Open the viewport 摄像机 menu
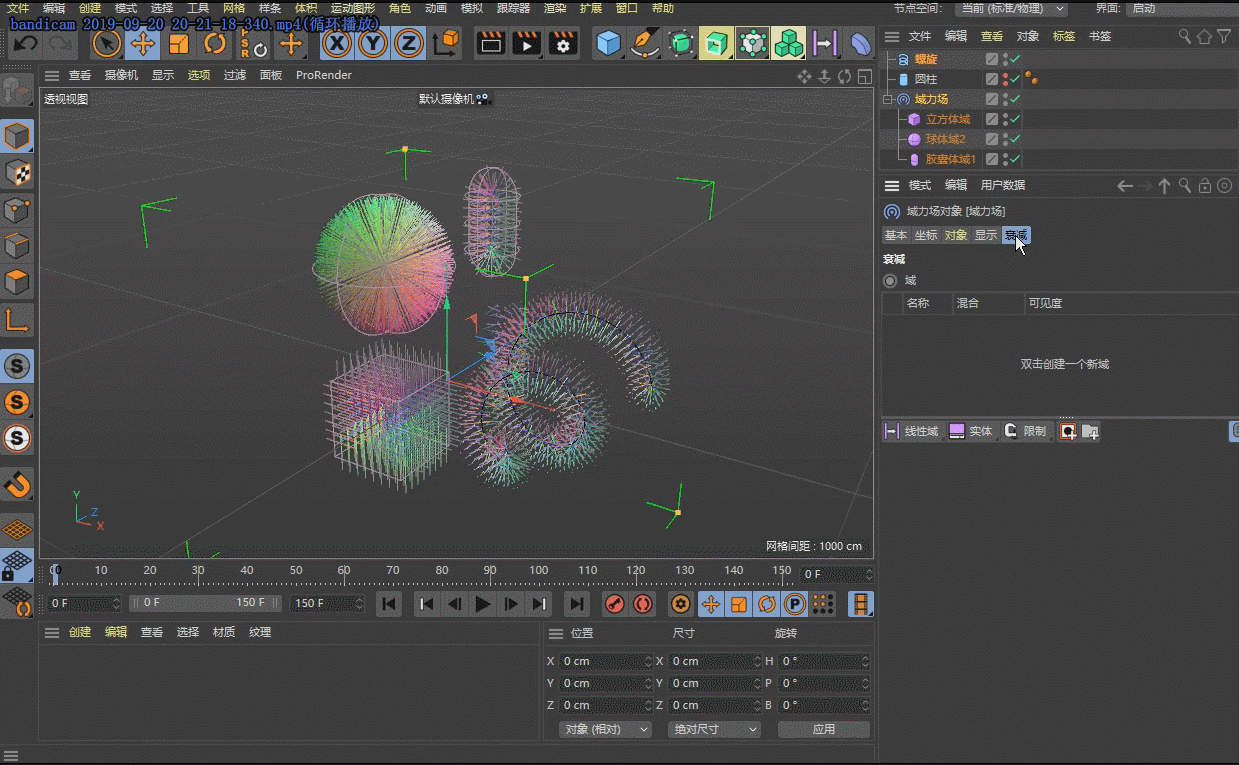The width and height of the screenshot is (1239, 765). pos(121,75)
